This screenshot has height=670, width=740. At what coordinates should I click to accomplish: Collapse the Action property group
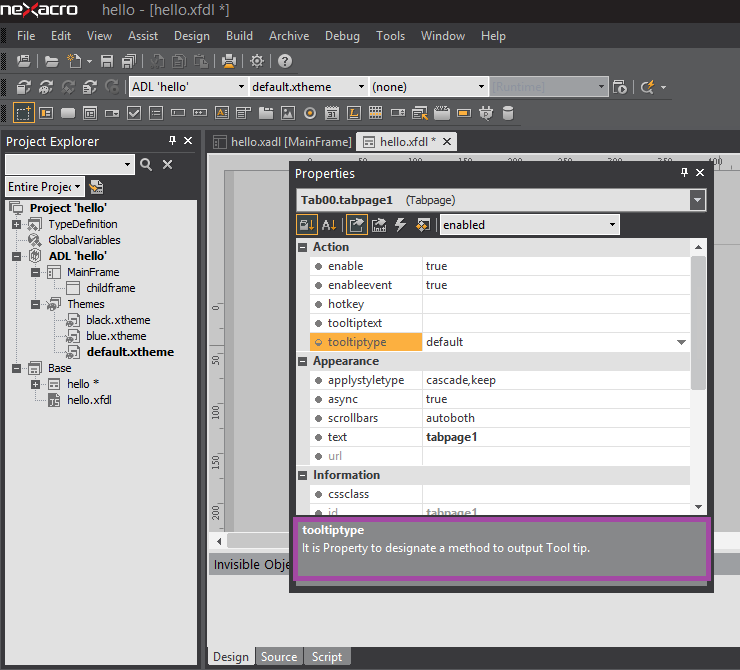[303, 247]
